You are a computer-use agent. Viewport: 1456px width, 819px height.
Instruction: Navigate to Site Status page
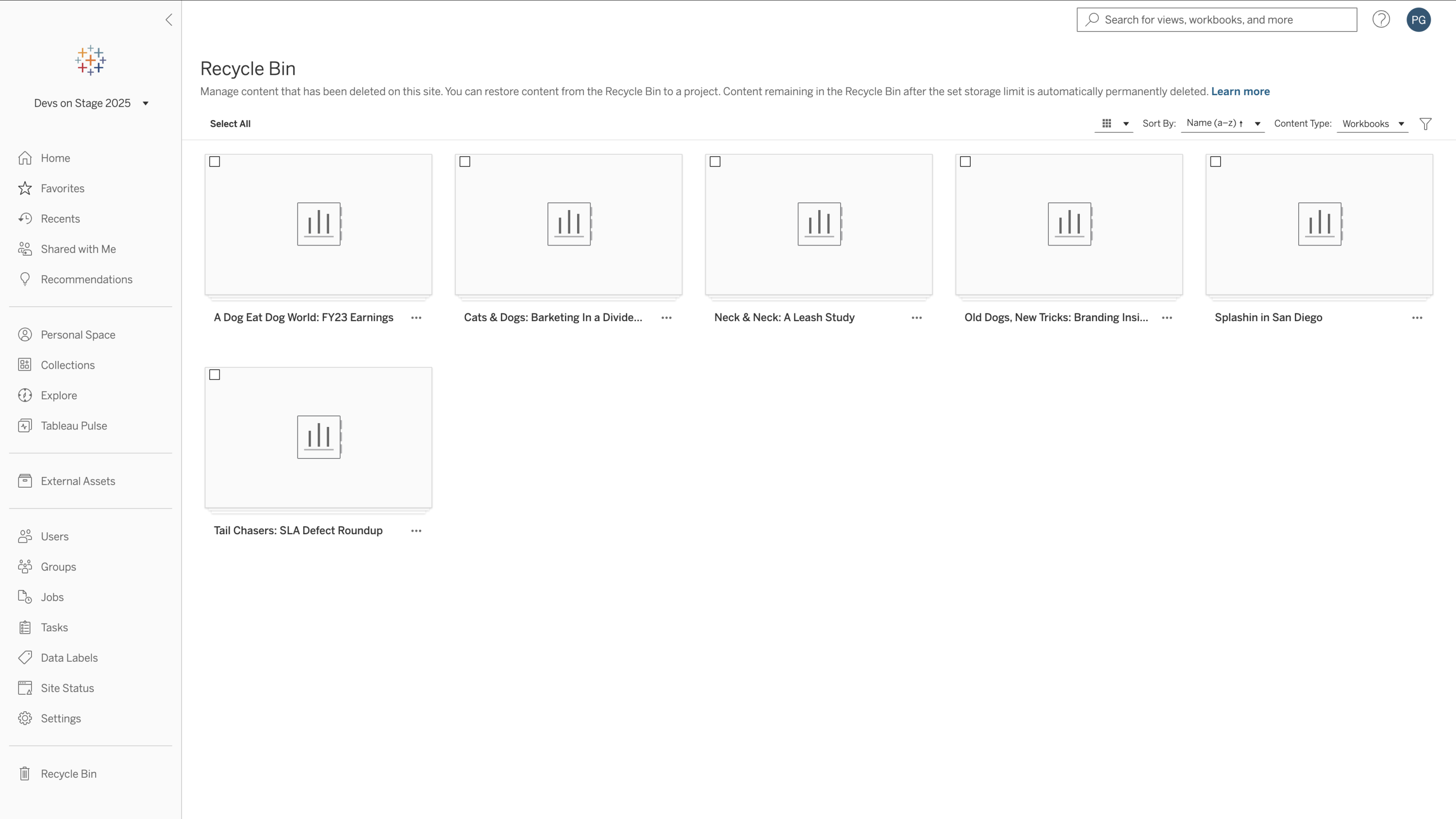pyautogui.click(x=67, y=688)
